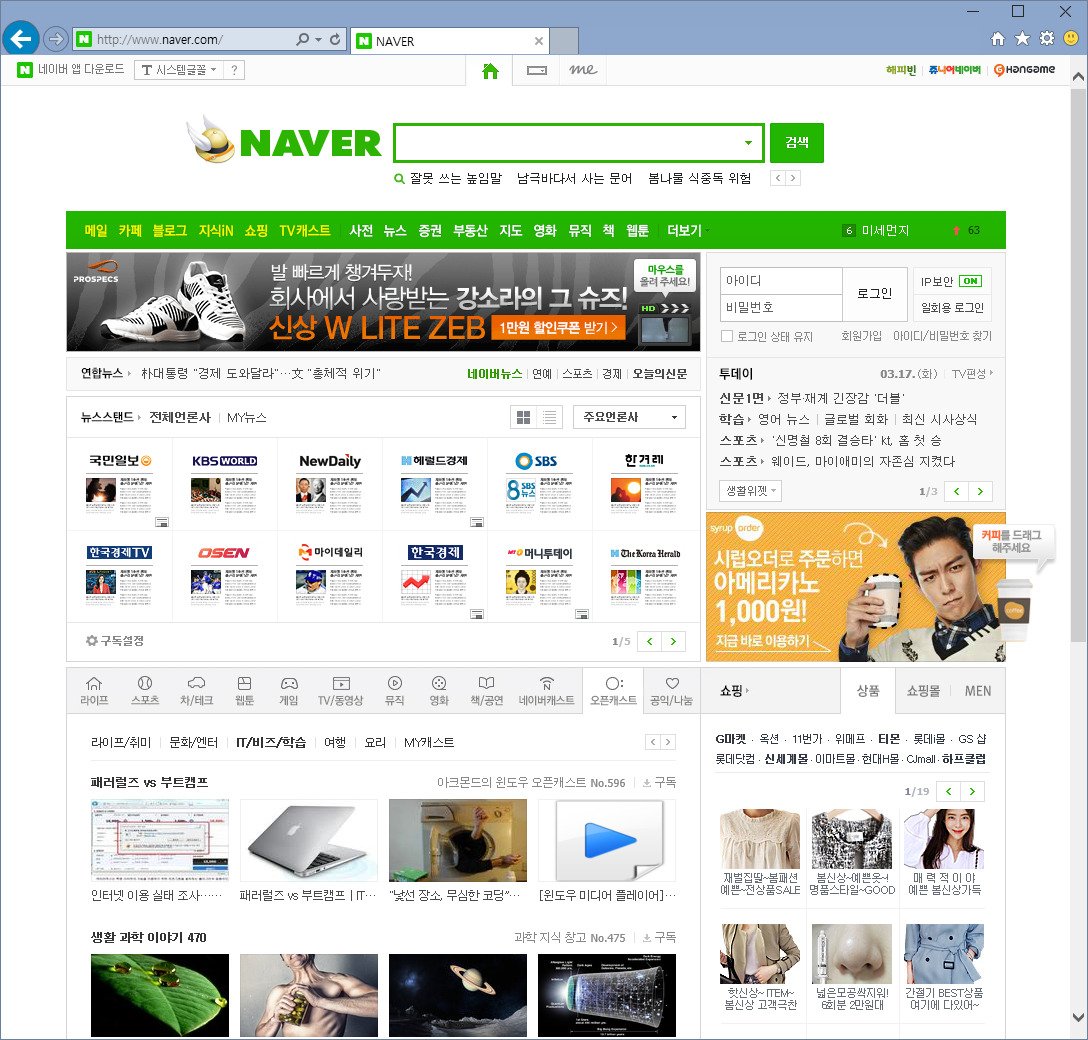This screenshot has height=1040, width=1088.
Task: Go to previous shopping page arrow
Action: click(949, 791)
